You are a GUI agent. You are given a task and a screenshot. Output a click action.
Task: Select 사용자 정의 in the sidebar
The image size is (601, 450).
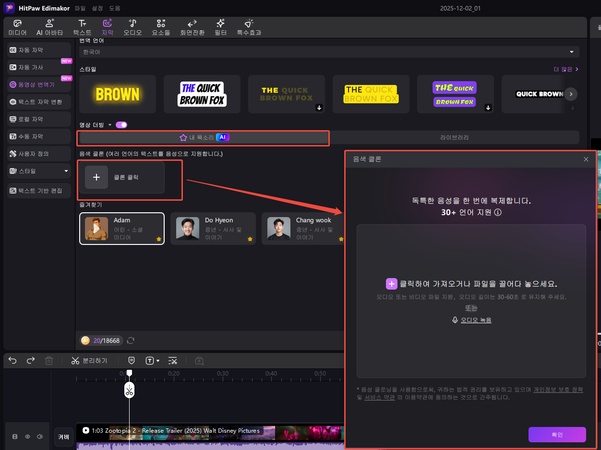tap(39, 153)
